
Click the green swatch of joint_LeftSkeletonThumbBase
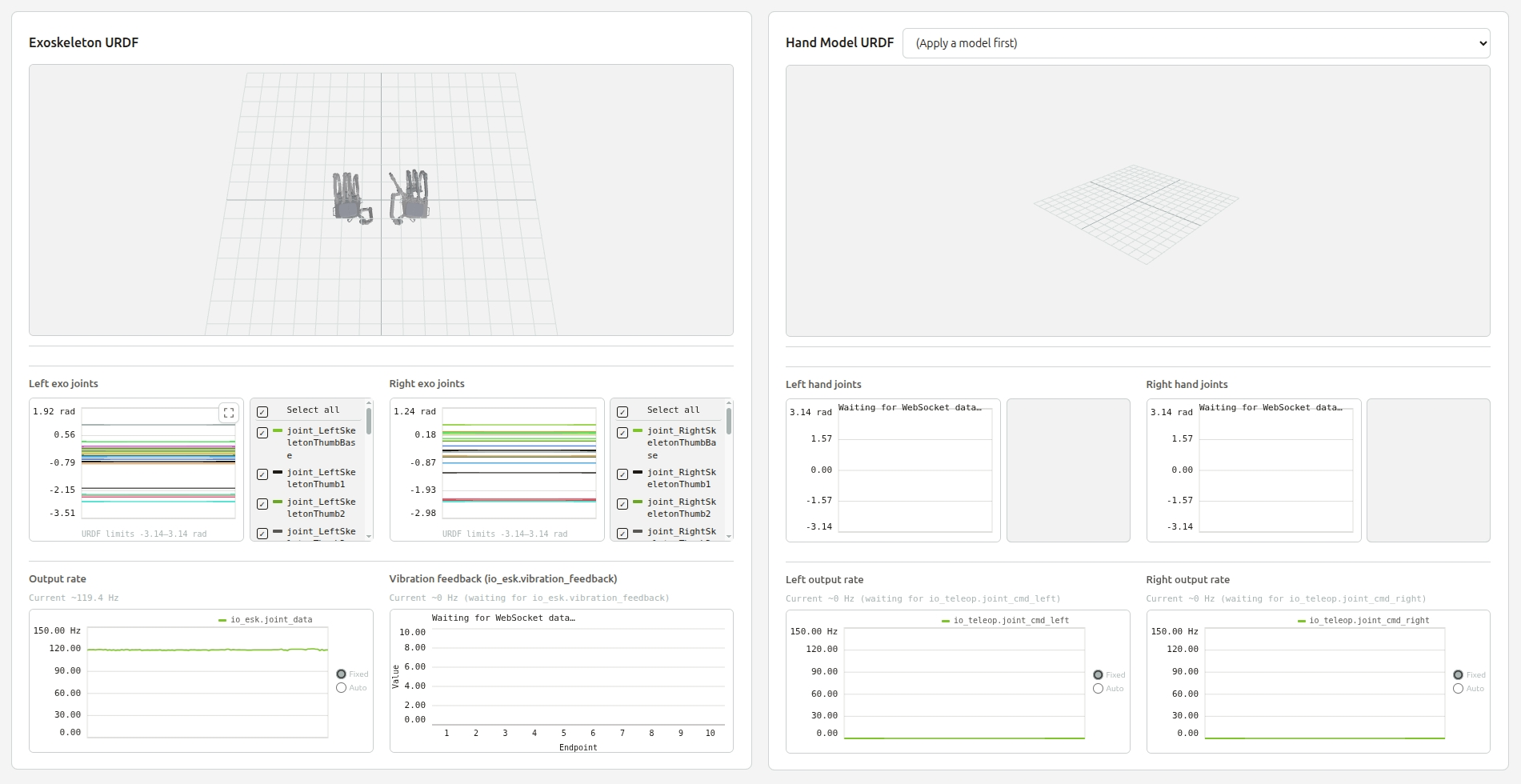pyautogui.click(x=278, y=430)
